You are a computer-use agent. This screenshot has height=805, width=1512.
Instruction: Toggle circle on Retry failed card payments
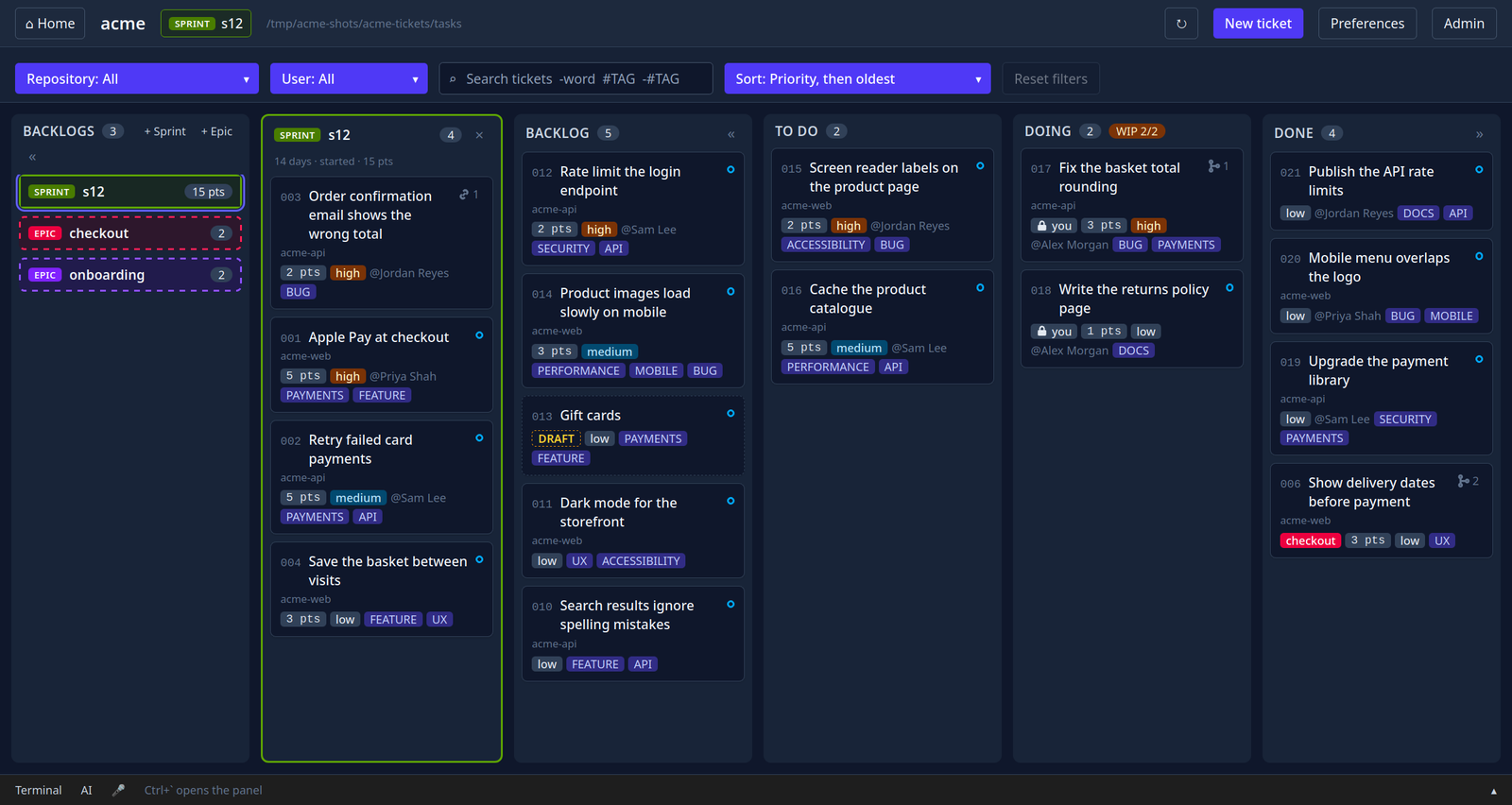[x=479, y=438]
